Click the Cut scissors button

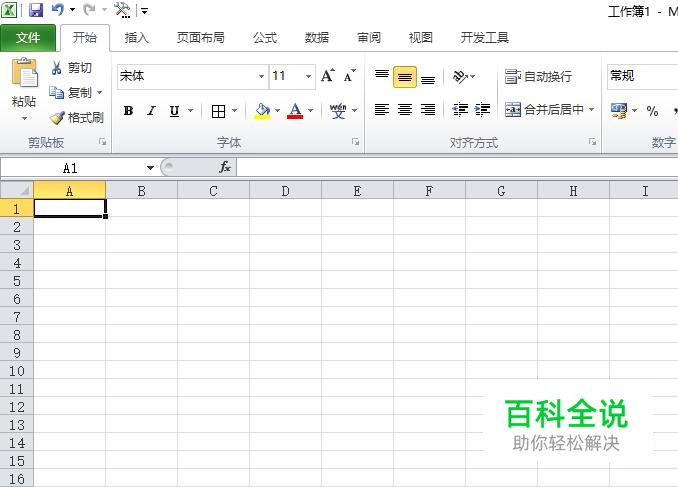coord(71,68)
